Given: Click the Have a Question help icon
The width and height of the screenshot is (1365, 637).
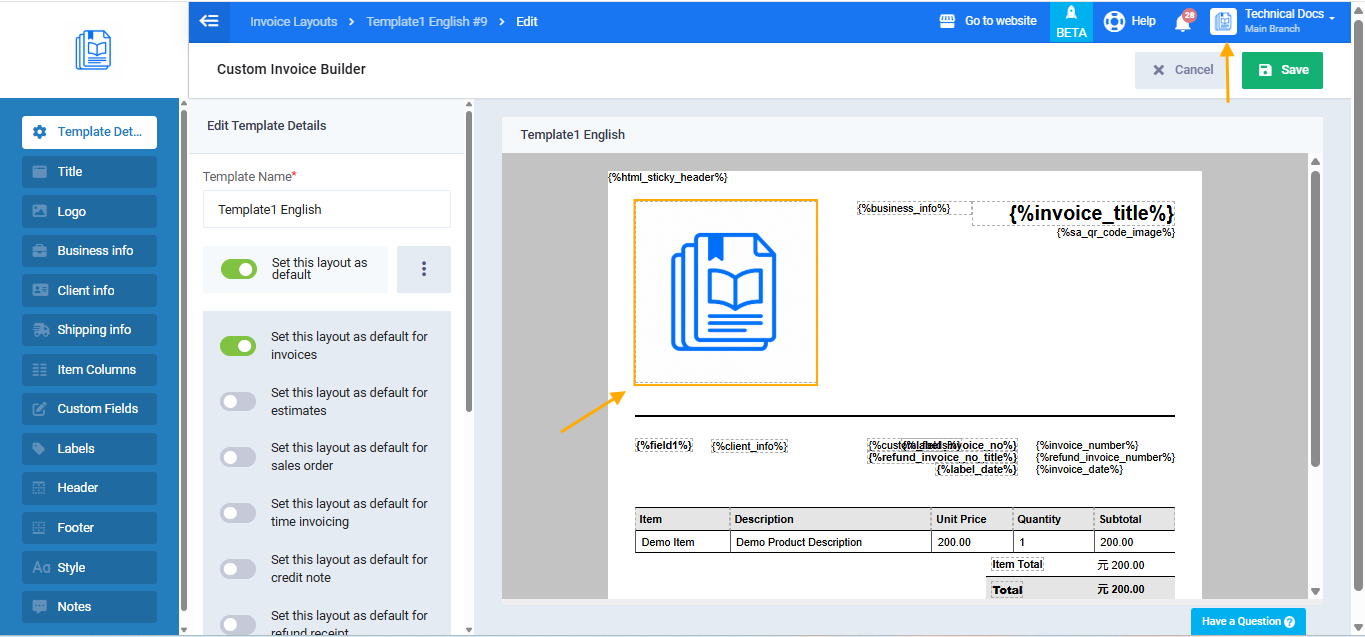Looking at the screenshot, I should pyautogui.click(x=1289, y=622).
